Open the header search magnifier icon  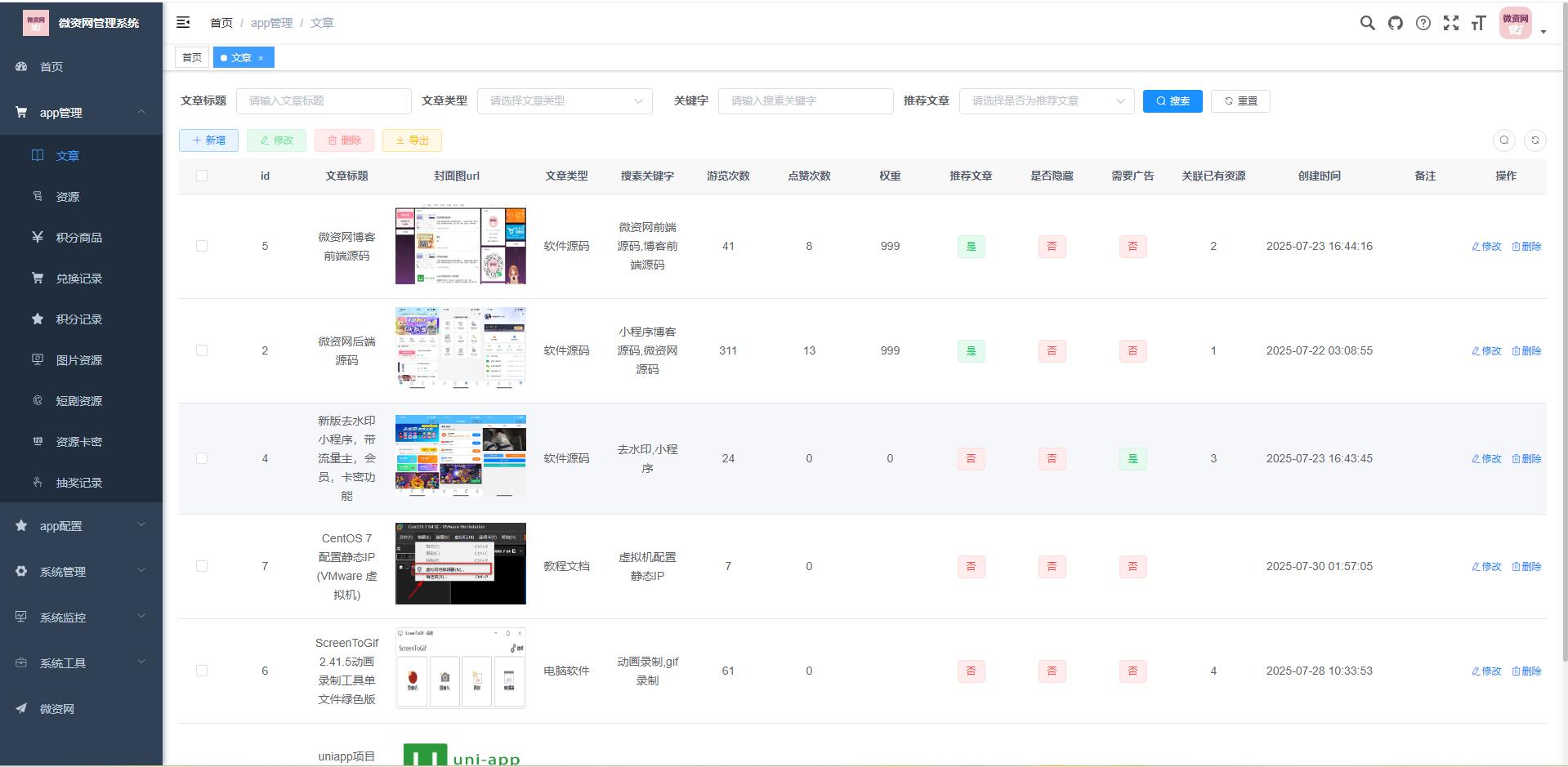pyautogui.click(x=1367, y=23)
